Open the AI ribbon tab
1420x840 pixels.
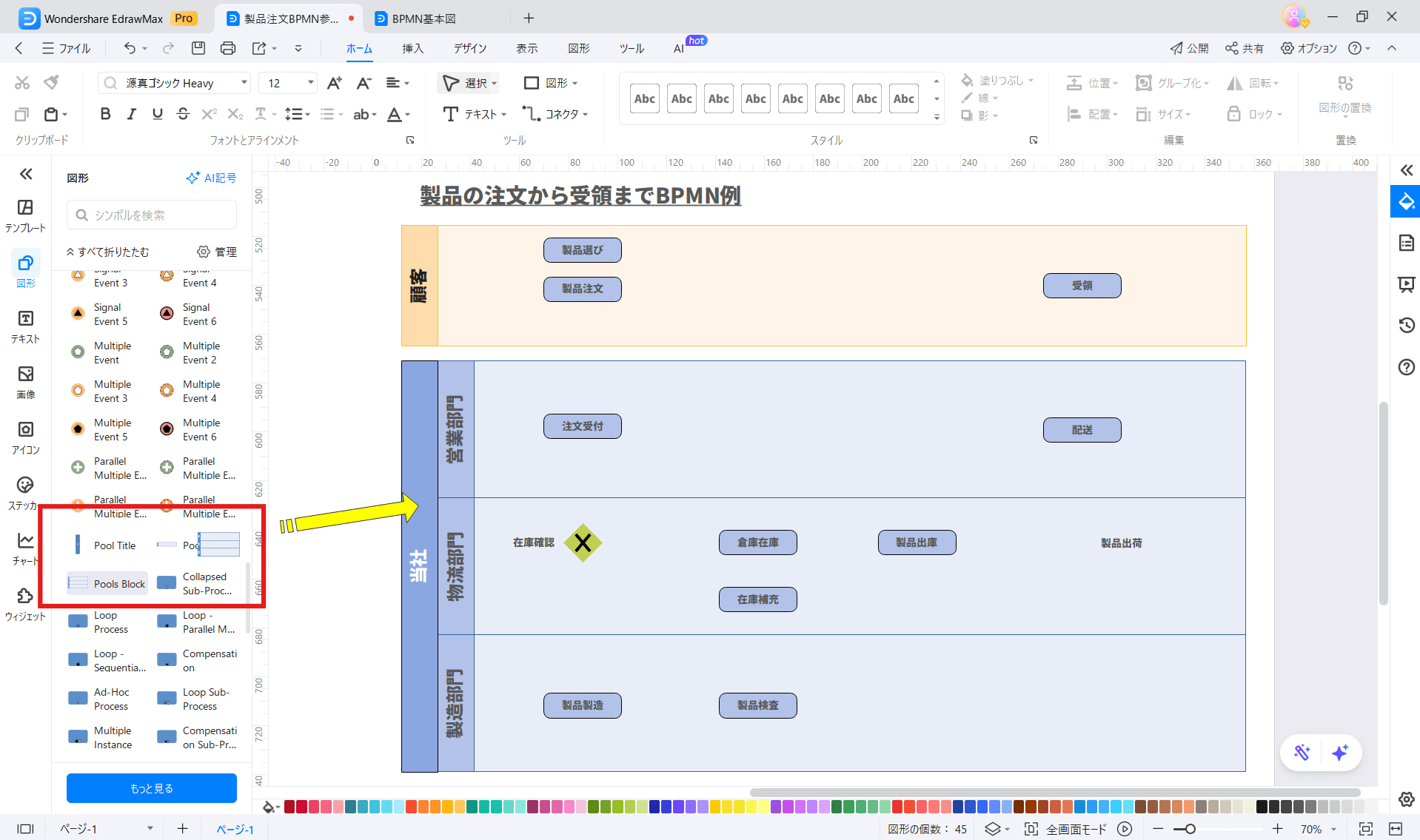pos(679,48)
